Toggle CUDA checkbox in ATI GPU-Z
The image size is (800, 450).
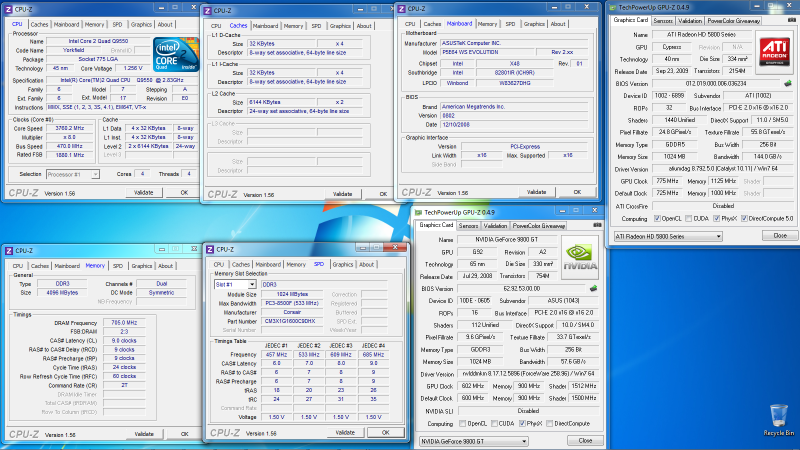(688, 218)
